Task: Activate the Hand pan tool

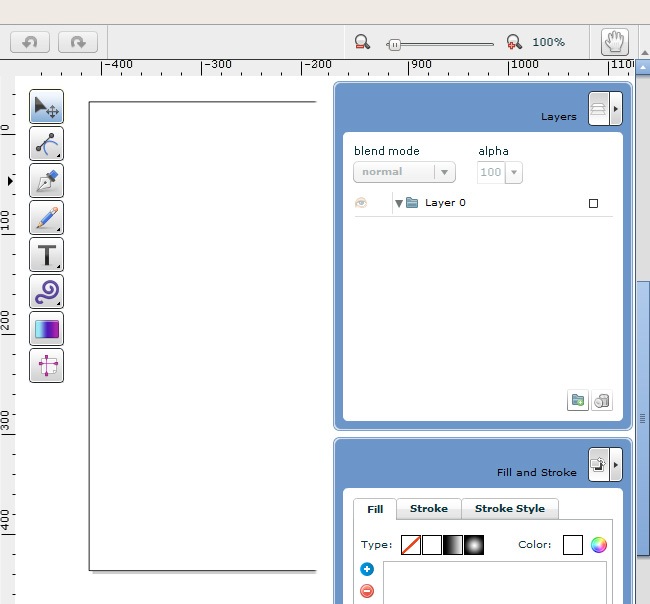Action: 615,42
